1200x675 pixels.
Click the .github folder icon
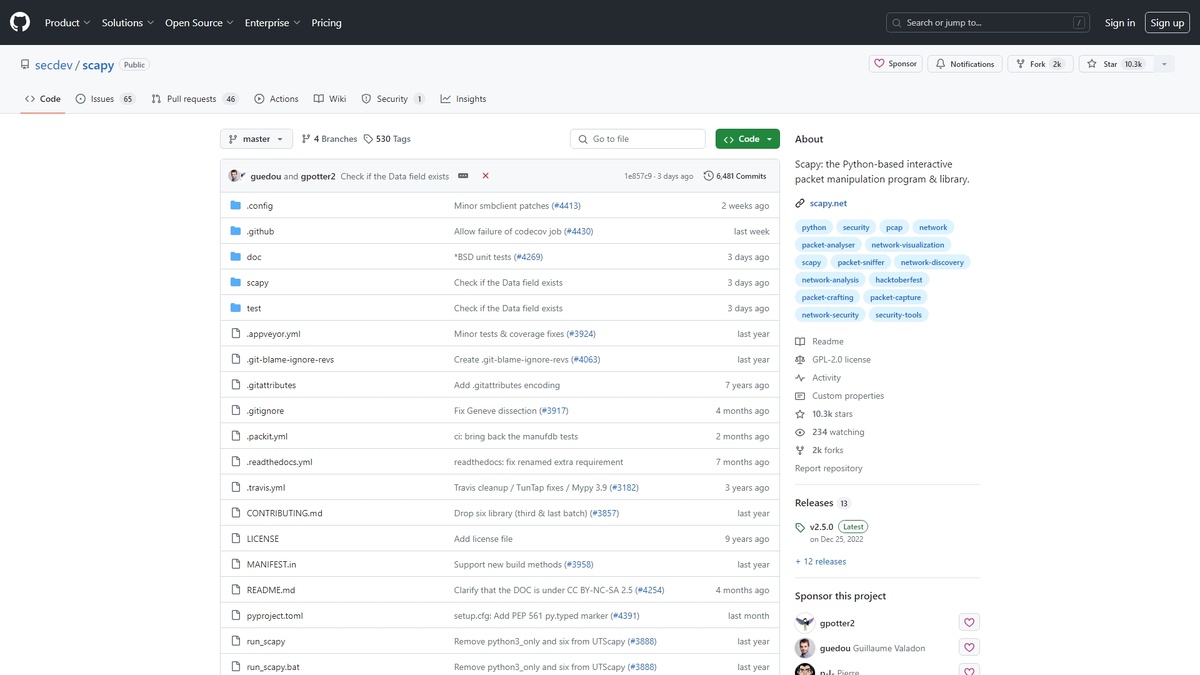(x=236, y=231)
